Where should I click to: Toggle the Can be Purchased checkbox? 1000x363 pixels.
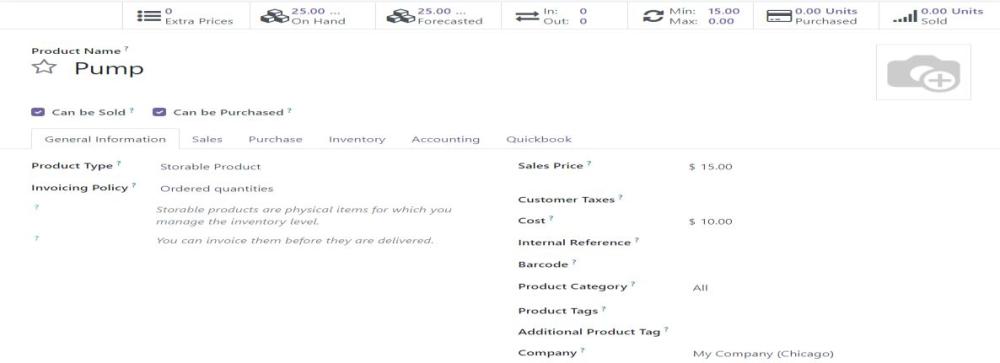tap(159, 112)
